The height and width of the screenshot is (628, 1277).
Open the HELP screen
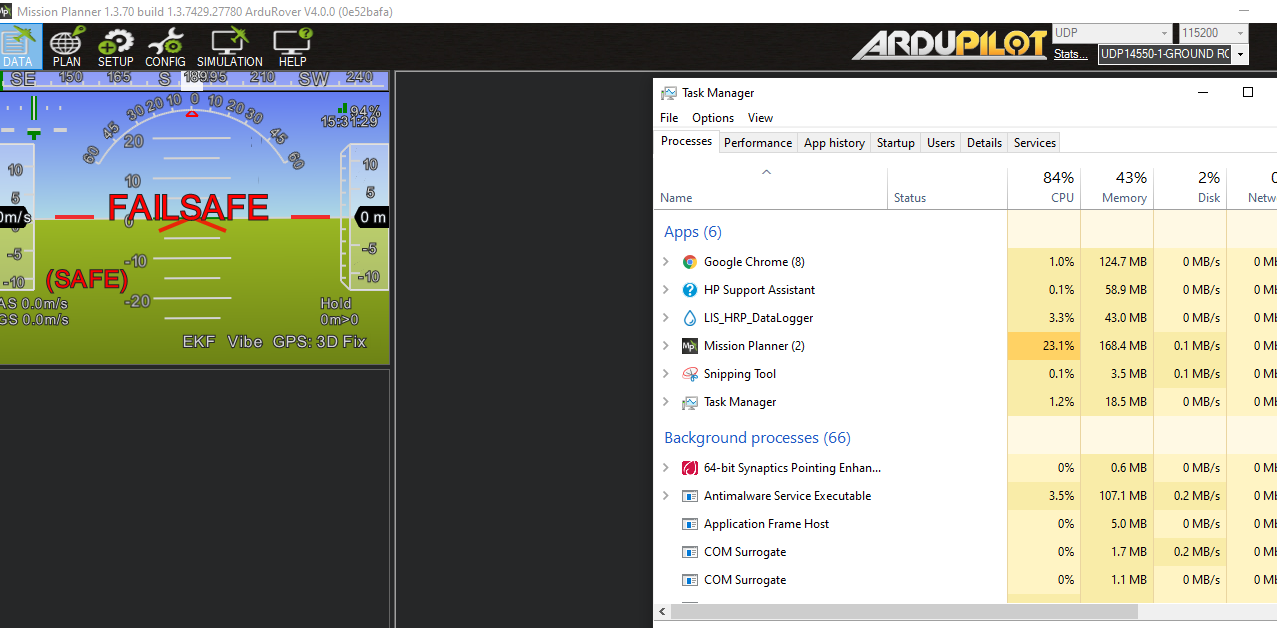(292, 47)
